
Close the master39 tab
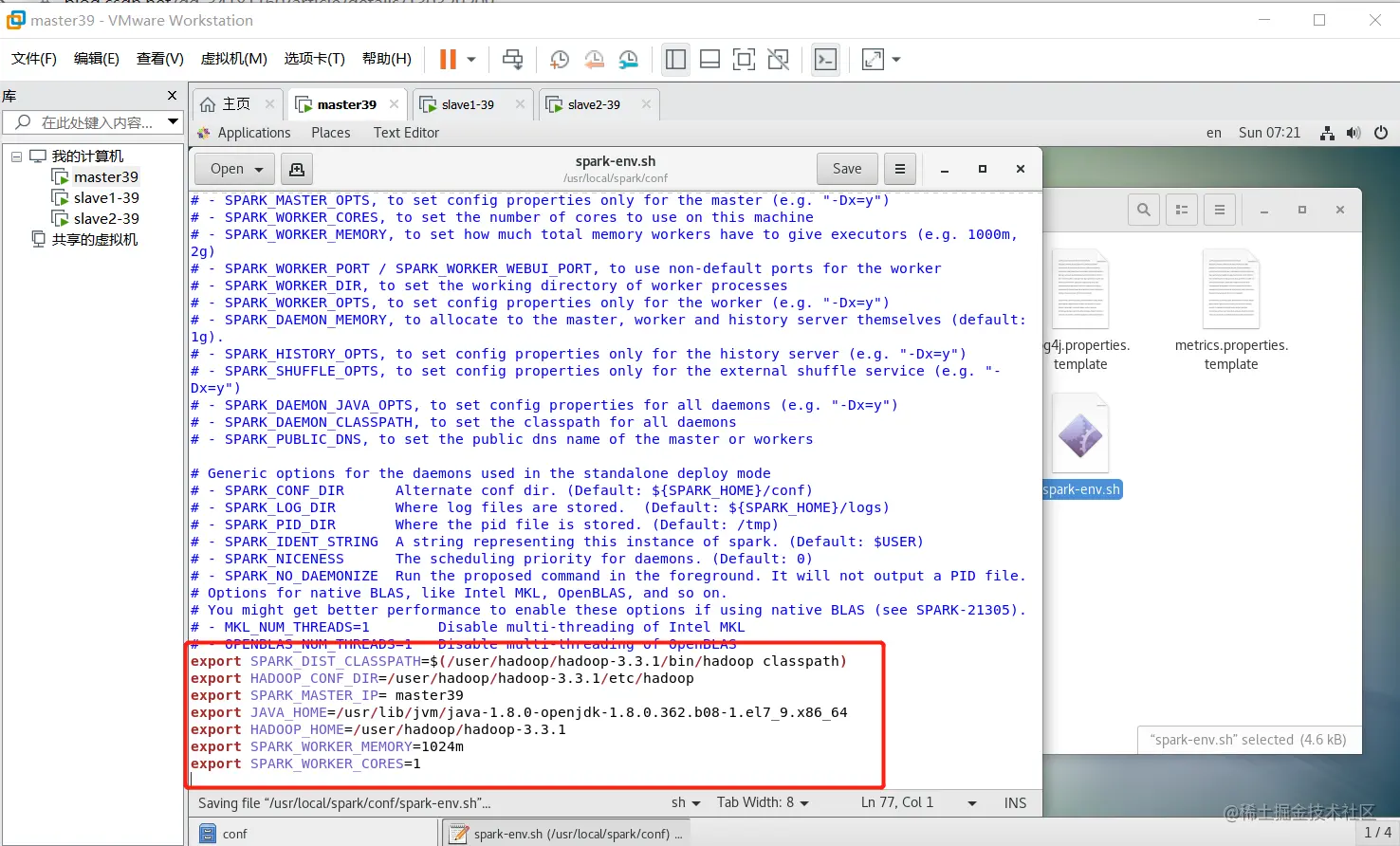394,104
